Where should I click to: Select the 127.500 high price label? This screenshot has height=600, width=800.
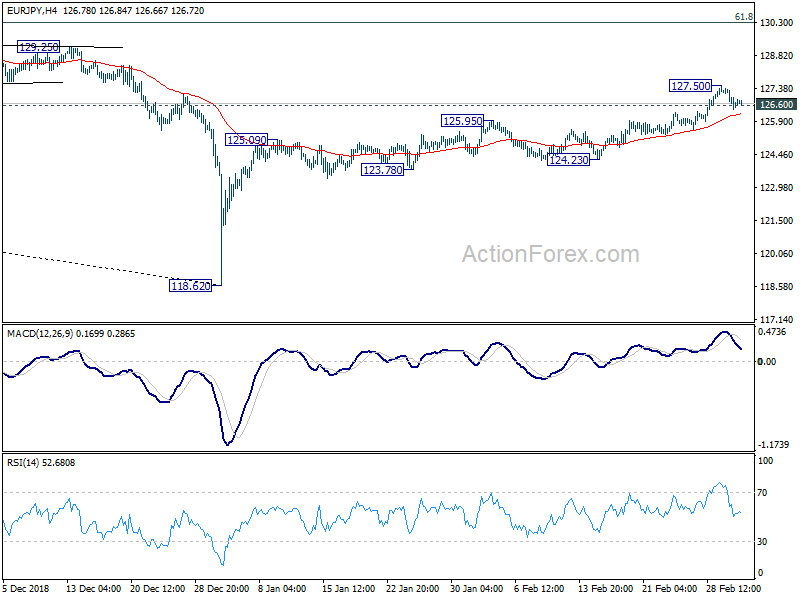pyautogui.click(x=691, y=86)
